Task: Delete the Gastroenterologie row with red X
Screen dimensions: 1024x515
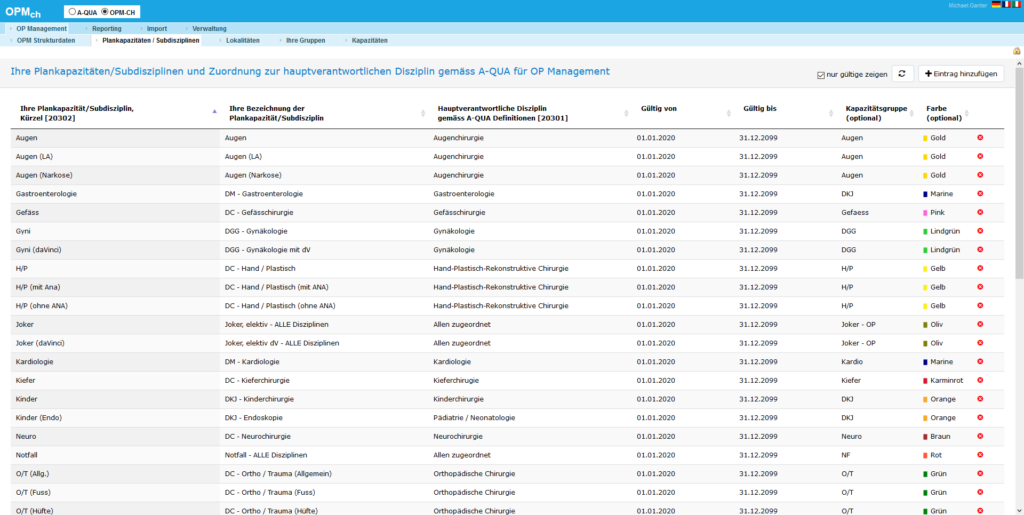Action: click(980, 193)
